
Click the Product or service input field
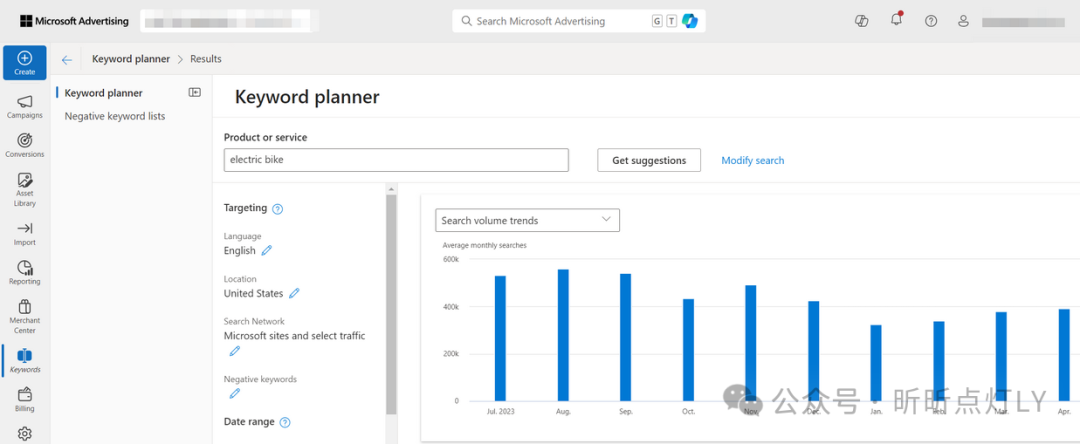[x=396, y=160]
